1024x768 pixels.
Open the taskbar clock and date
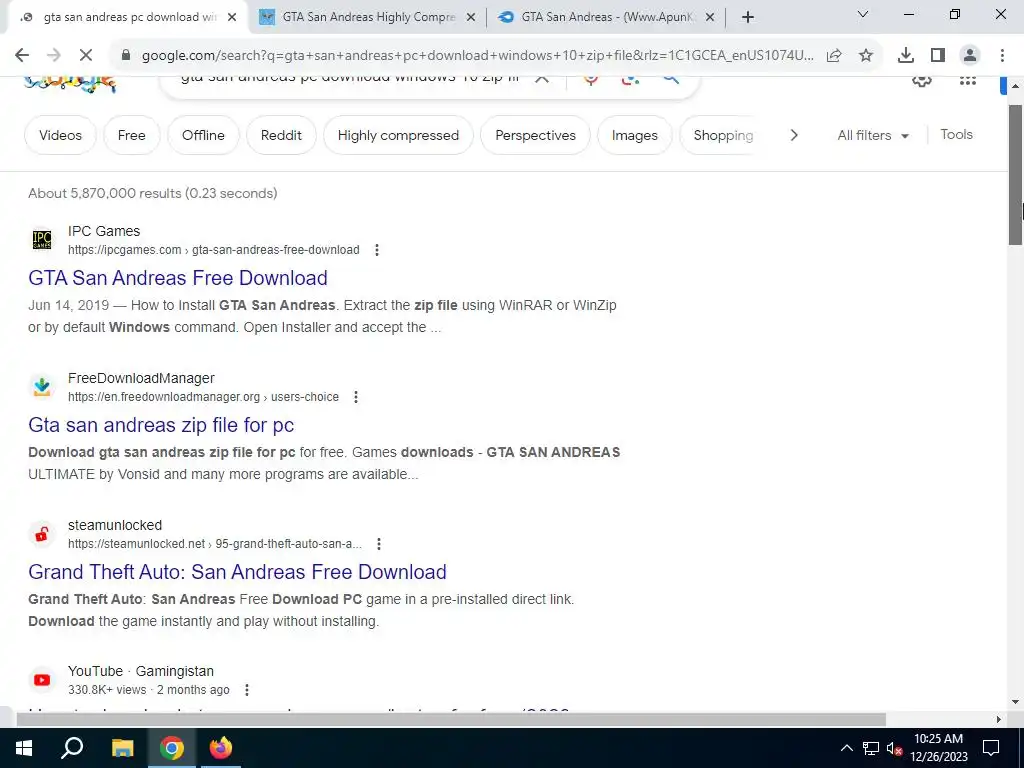938,748
